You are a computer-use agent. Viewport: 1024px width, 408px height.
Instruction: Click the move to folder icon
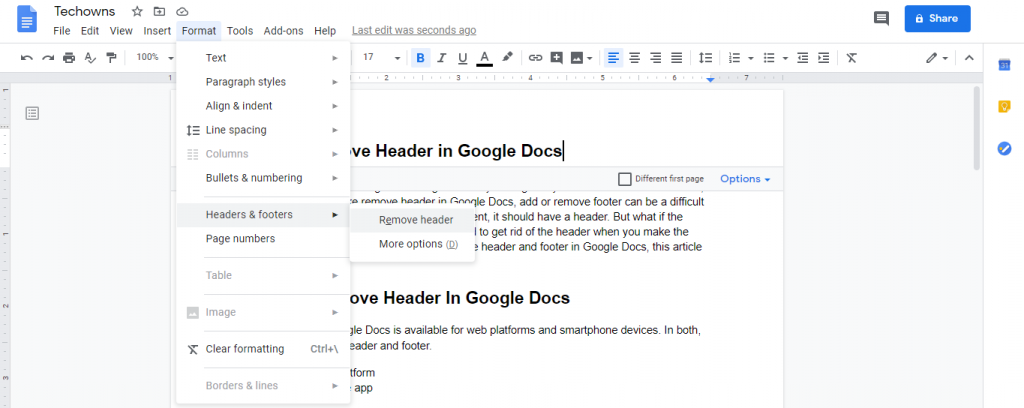159,11
